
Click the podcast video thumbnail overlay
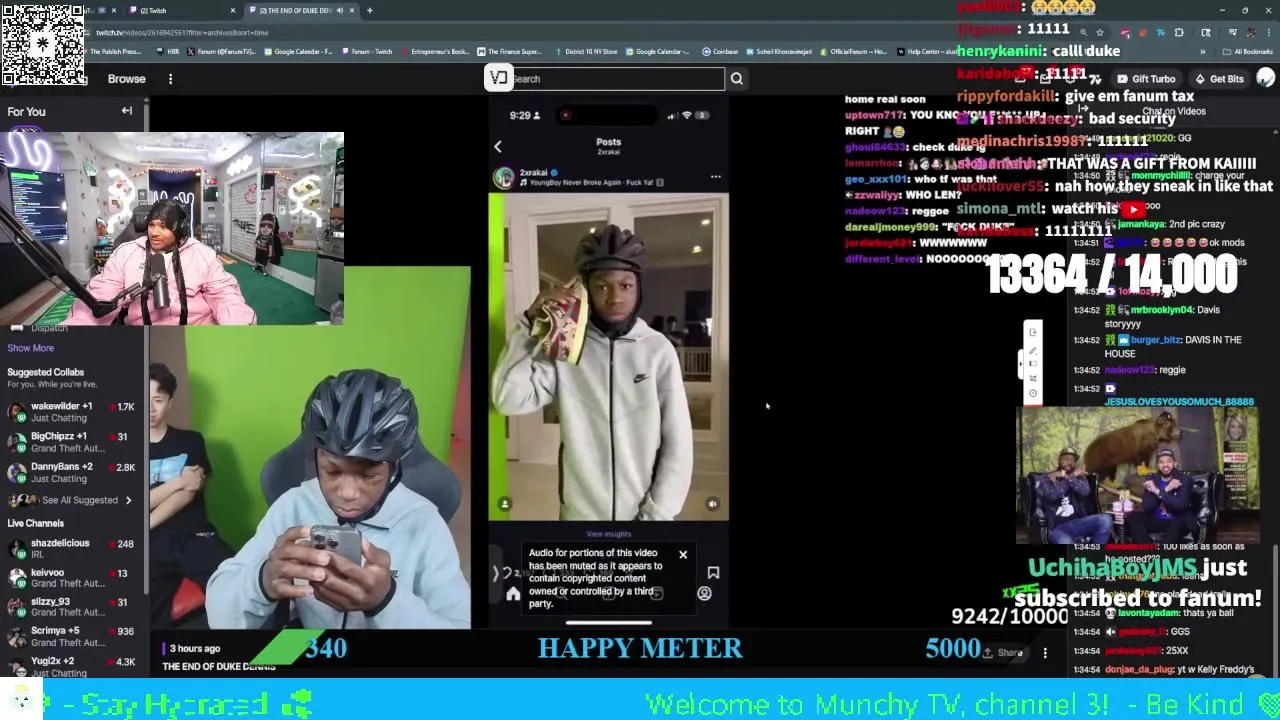point(1138,475)
